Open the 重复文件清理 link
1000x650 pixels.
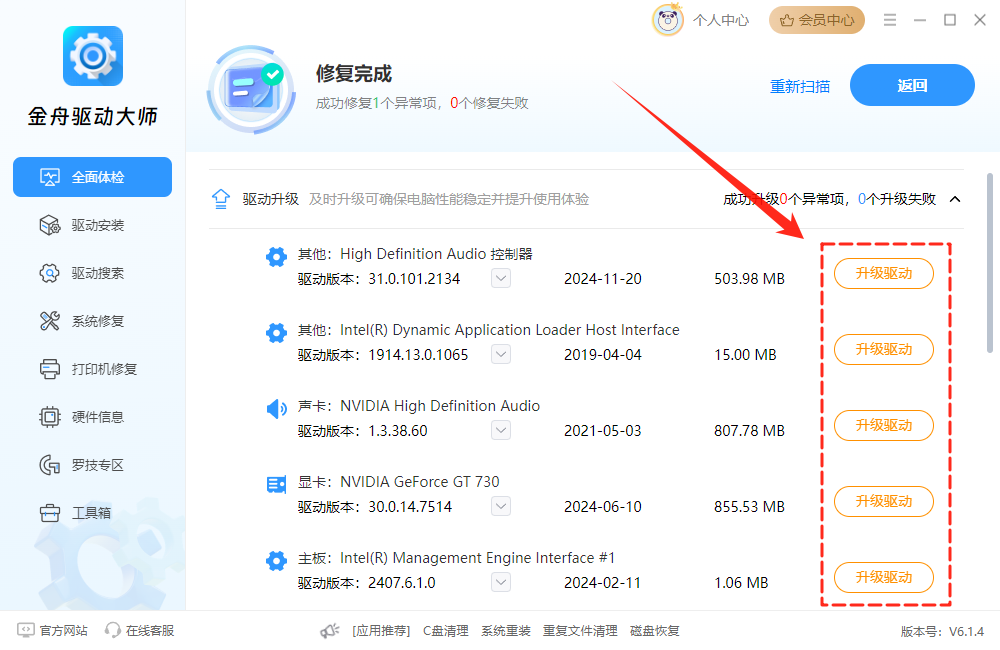pos(580,631)
